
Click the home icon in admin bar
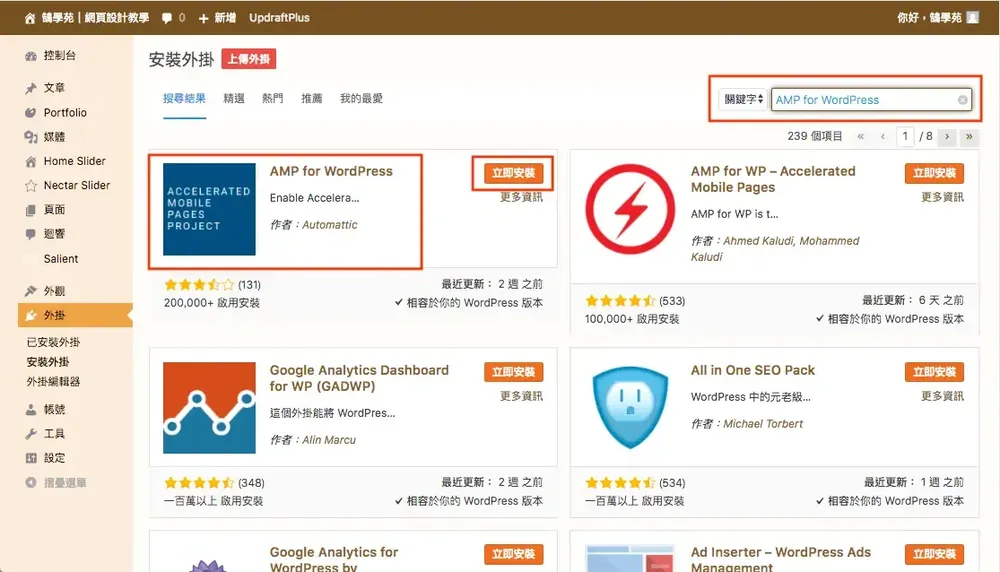click(30, 18)
